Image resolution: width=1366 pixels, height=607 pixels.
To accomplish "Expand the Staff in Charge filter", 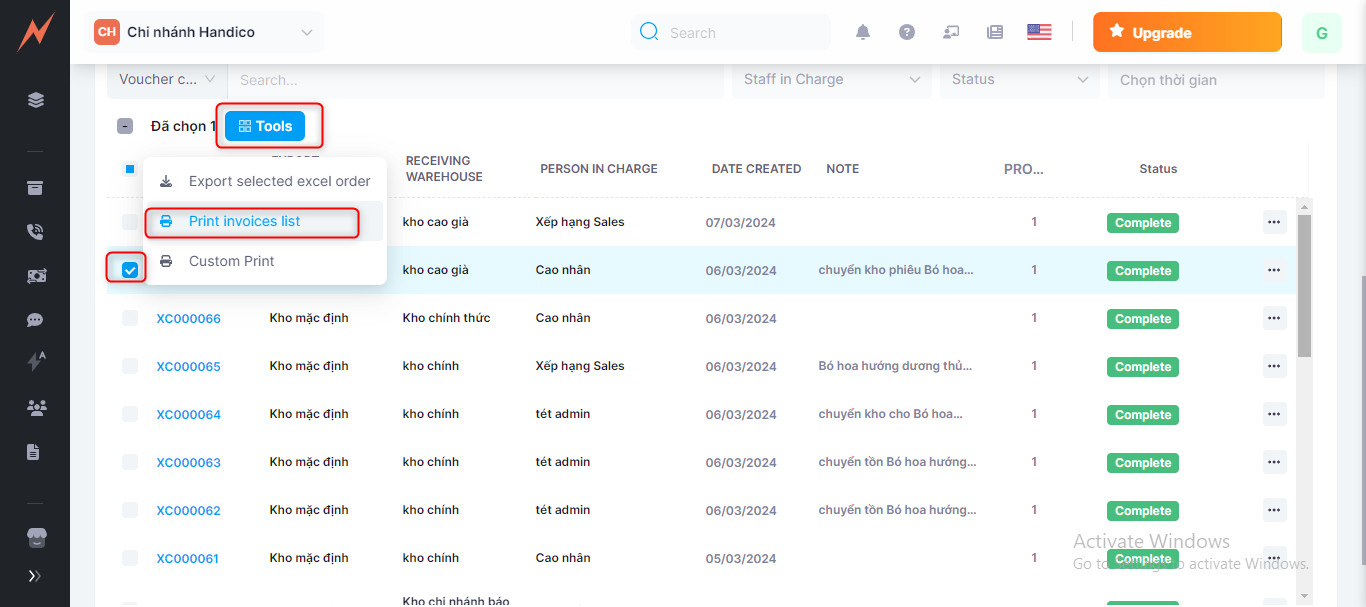I will (x=831, y=80).
